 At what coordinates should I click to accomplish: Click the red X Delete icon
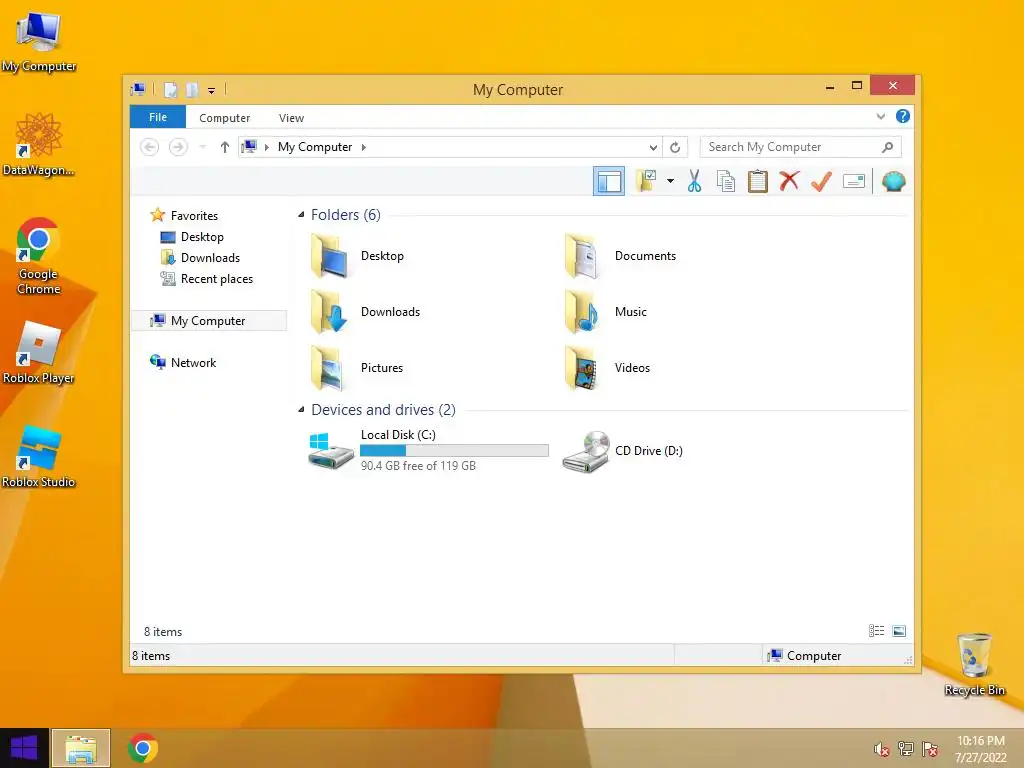[790, 181]
